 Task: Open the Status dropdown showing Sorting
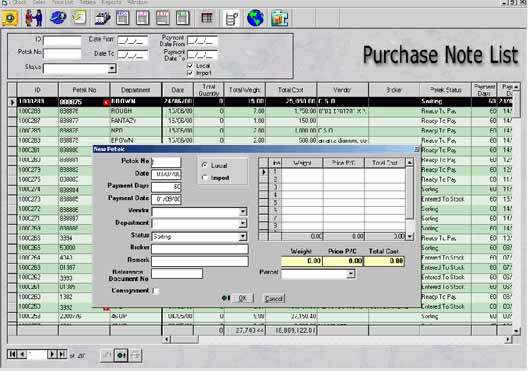click(x=242, y=237)
